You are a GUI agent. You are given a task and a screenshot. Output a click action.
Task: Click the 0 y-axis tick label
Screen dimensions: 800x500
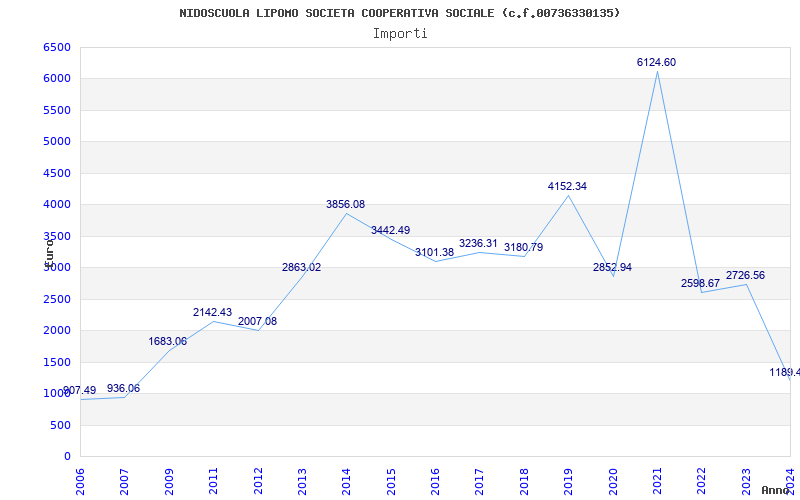point(68,457)
